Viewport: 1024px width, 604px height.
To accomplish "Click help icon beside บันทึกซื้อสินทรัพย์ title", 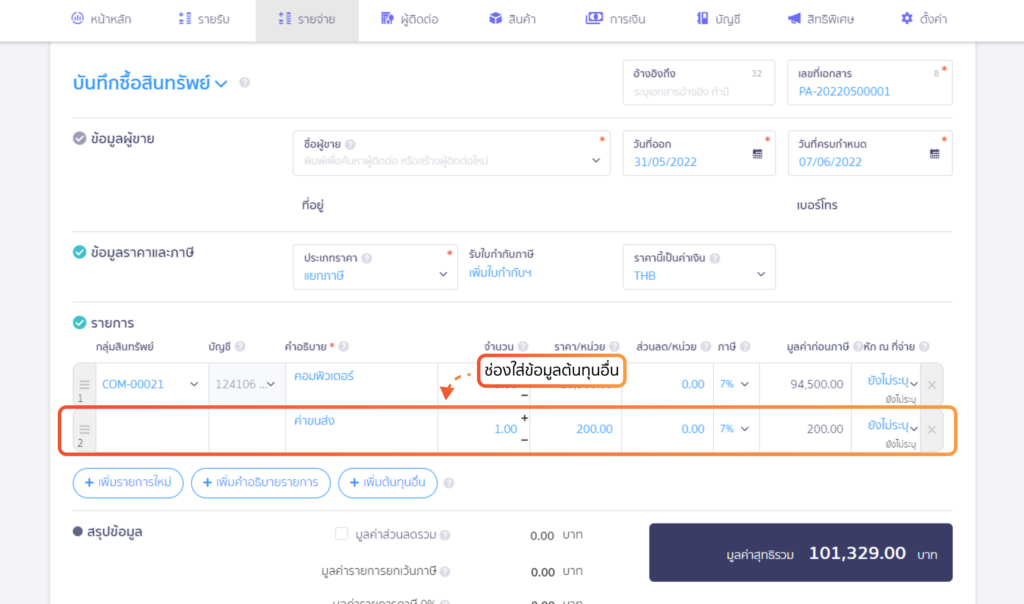I will 244,83.
